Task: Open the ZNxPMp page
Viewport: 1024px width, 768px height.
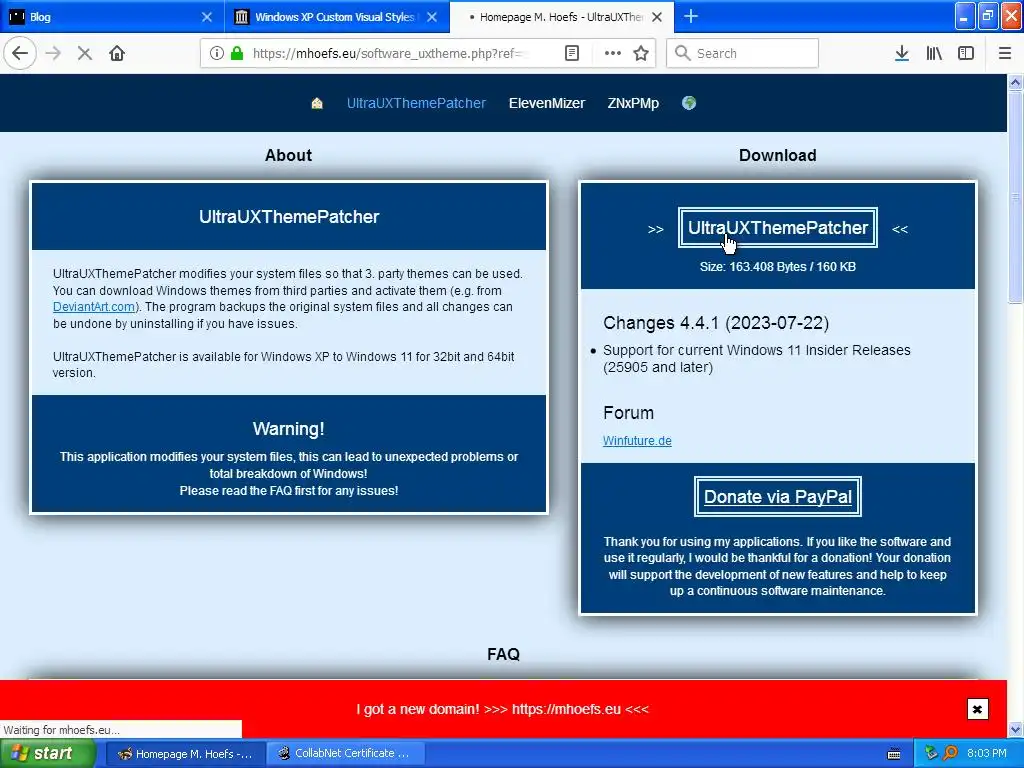Action: coord(633,103)
